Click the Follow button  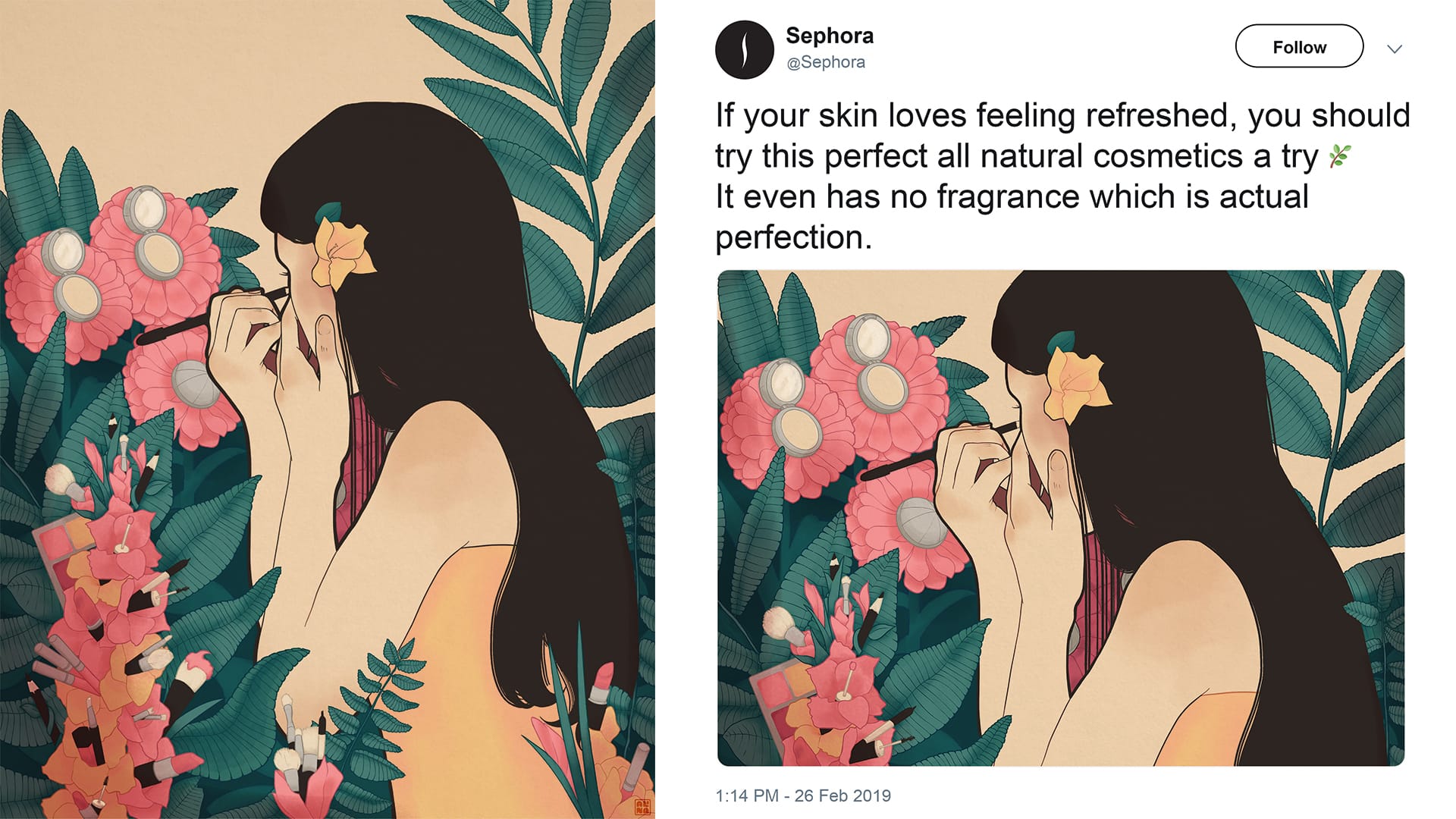tap(1299, 47)
